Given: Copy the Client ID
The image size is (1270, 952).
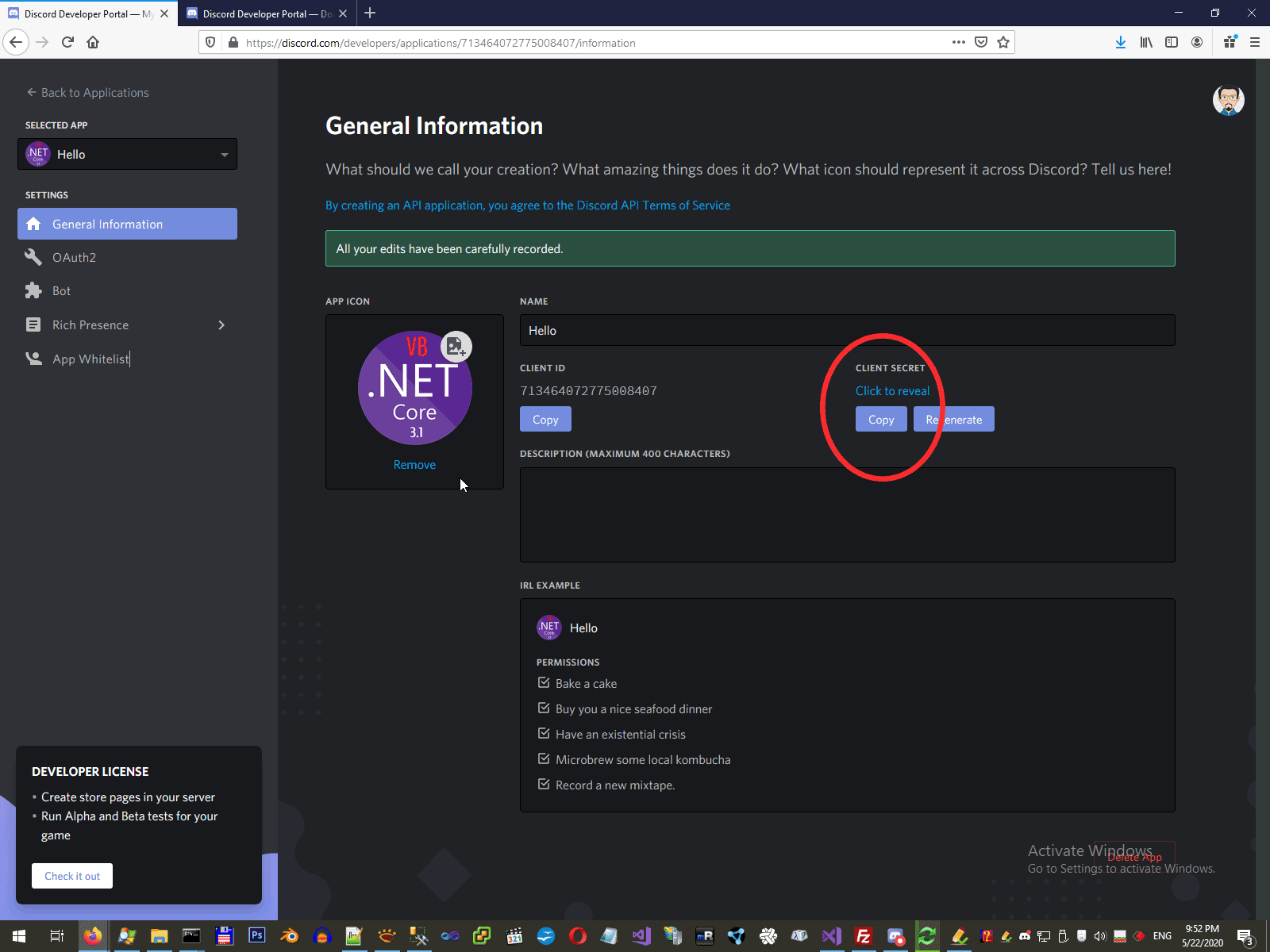Looking at the screenshot, I should click(545, 420).
